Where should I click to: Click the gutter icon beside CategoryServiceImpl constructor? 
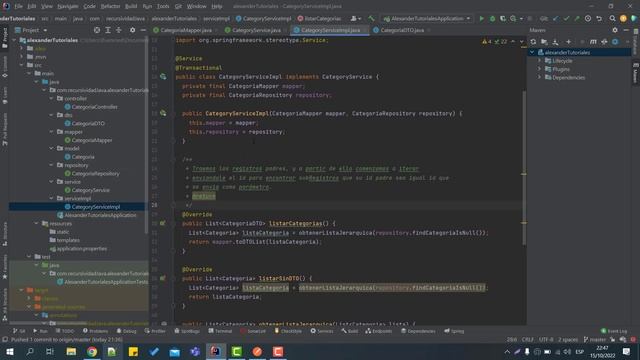[x=163, y=113]
